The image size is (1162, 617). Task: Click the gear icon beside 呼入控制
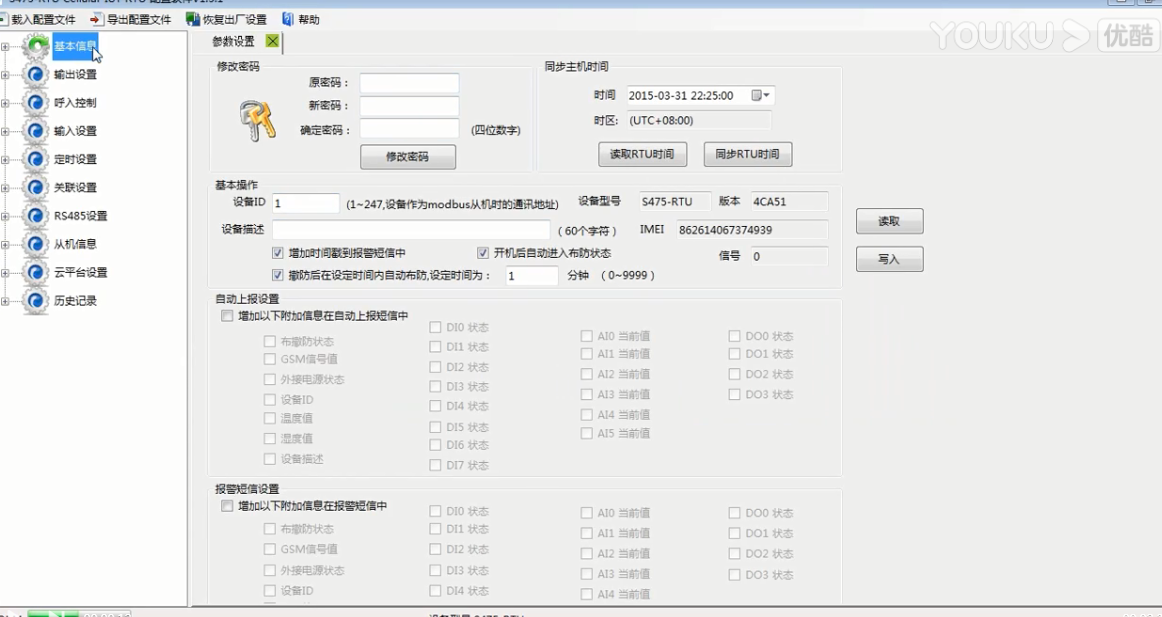[x=36, y=103]
